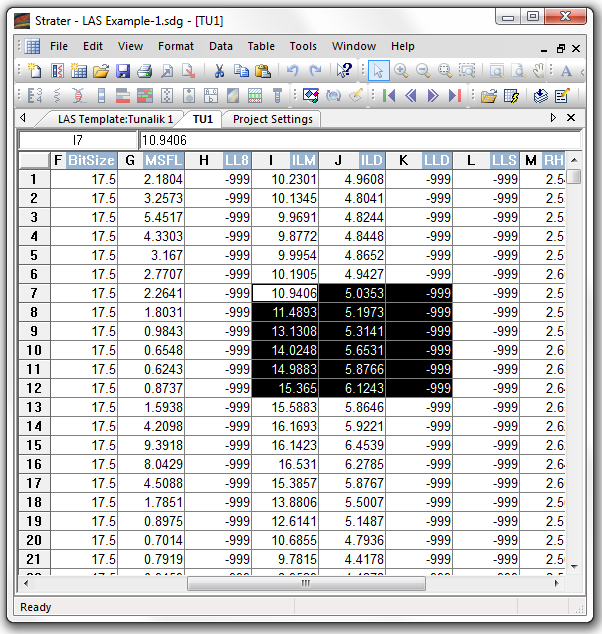602x634 pixels.
Task: Open a file with the folder icon
Action: click(101, 71)
